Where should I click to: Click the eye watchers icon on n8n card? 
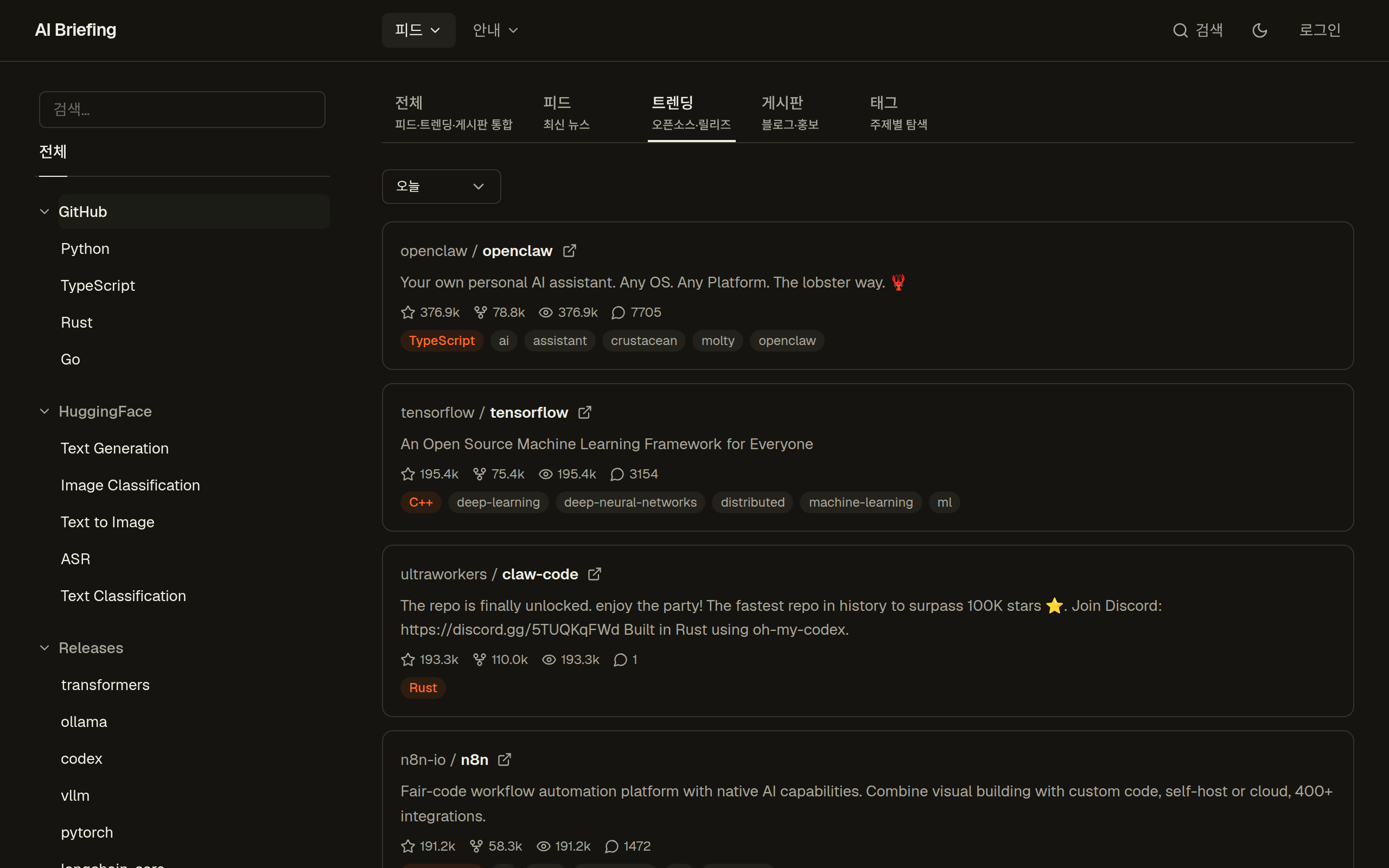pyautogui.click(x=544, y=846)
